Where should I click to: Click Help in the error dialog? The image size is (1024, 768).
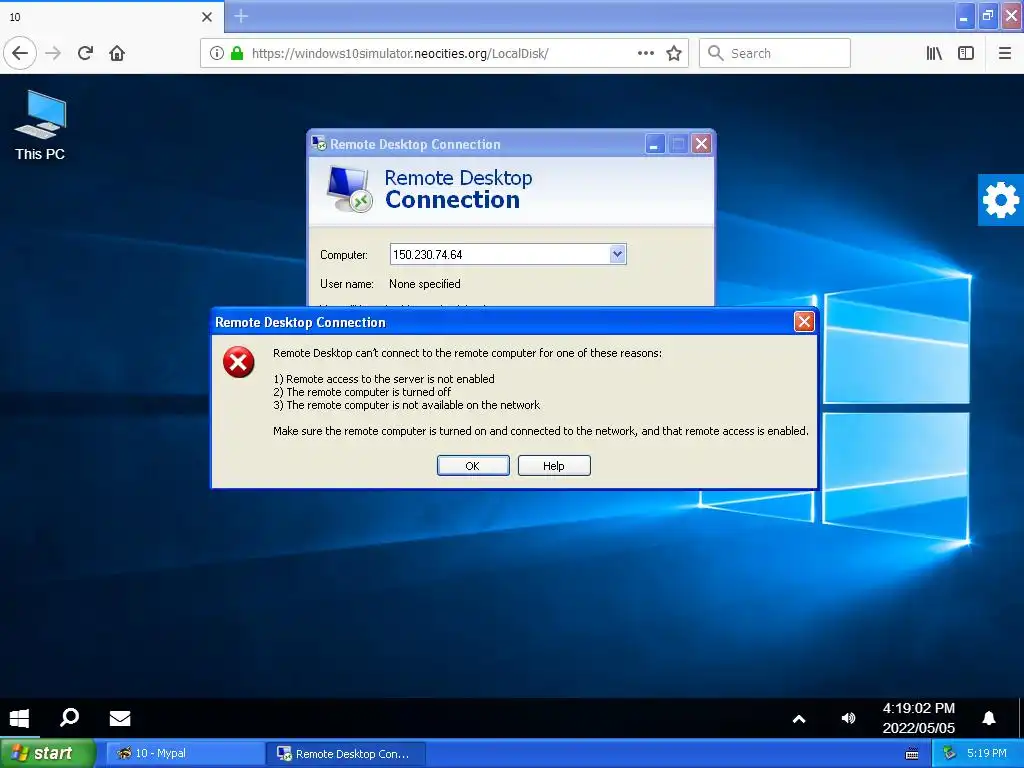554,466
